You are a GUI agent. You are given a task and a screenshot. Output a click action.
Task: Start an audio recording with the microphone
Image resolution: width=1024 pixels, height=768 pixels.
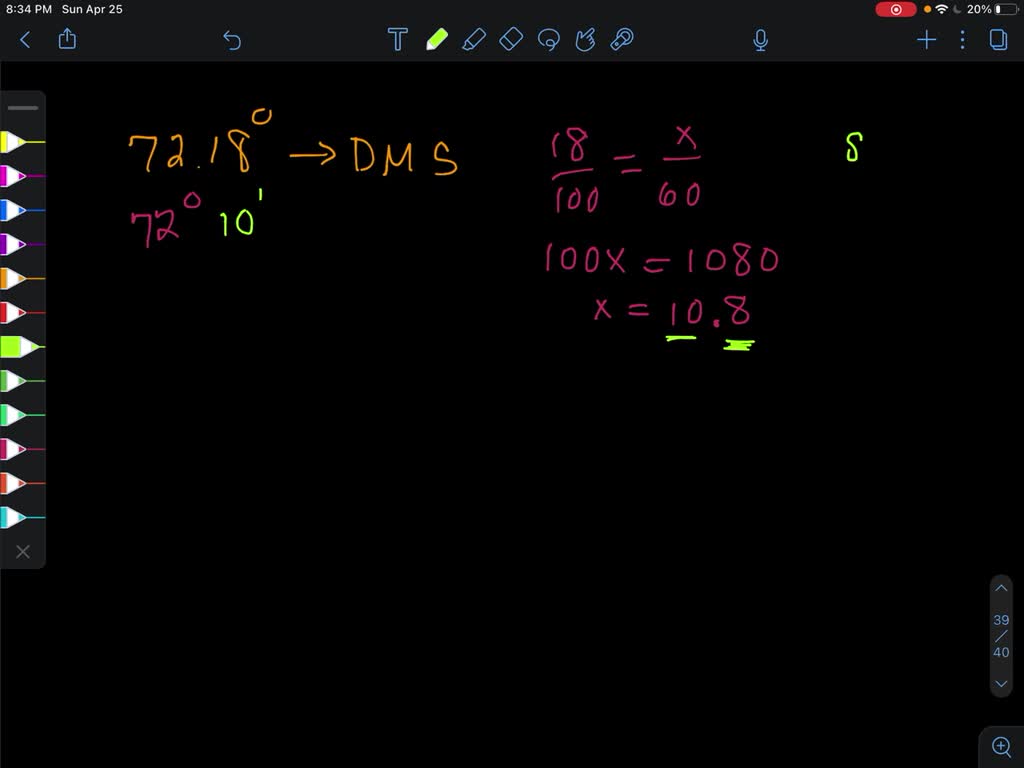coord(760,39)
